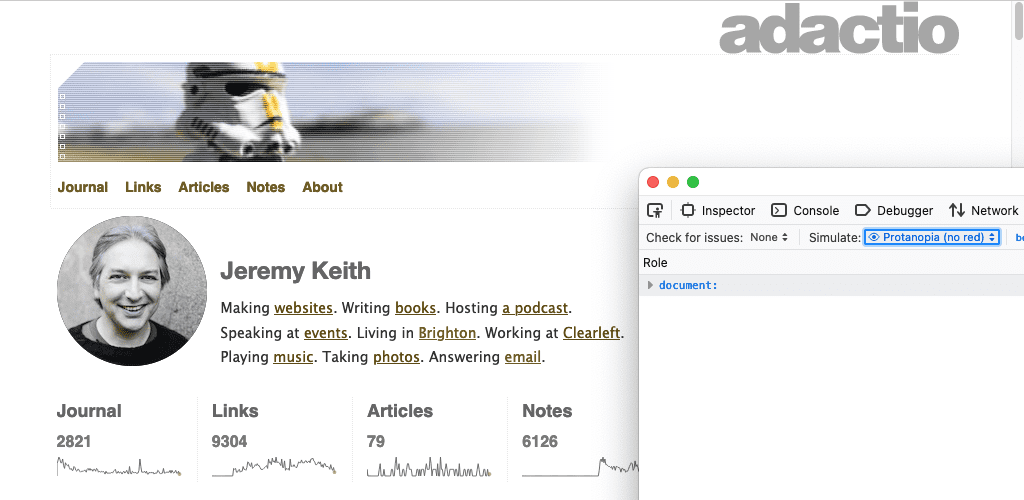The height and width of the screenshot is (500, 1024).
Task: Open the Simulate Protanopia dropdown
Action: 931,237
